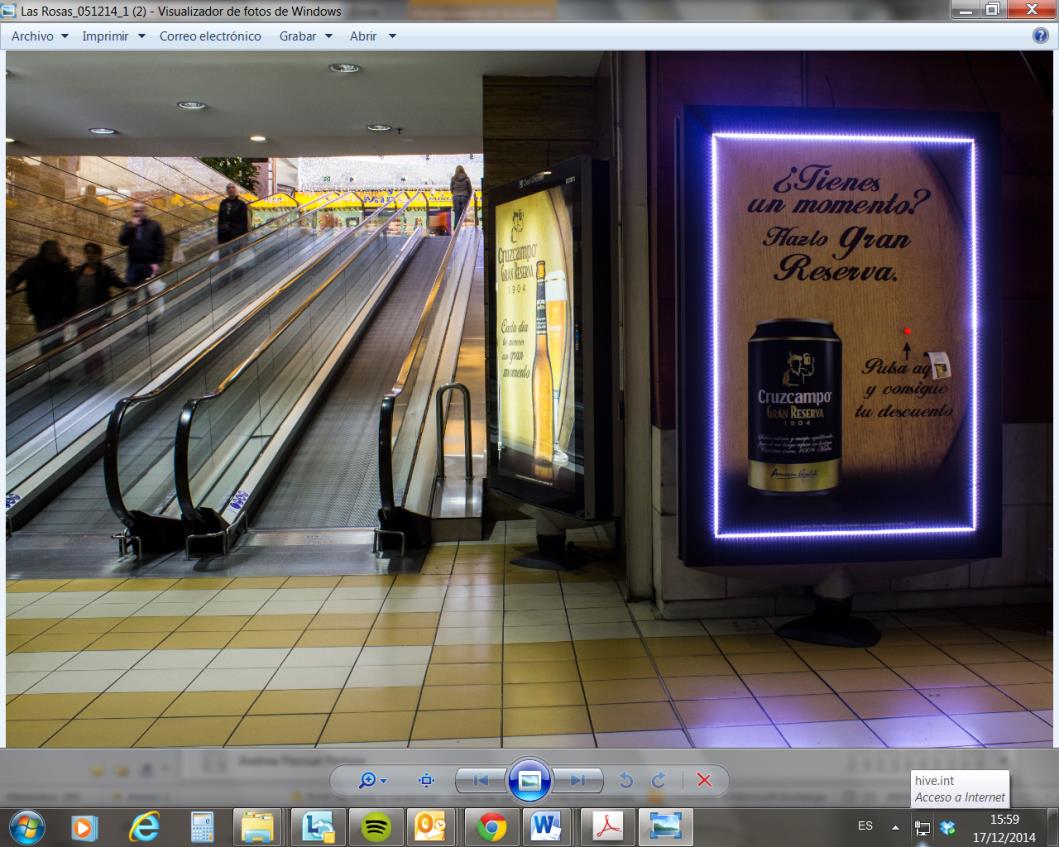Go to the next photo
The width and height of the screenshot is (1059, 847).
(x=578, y=781)
